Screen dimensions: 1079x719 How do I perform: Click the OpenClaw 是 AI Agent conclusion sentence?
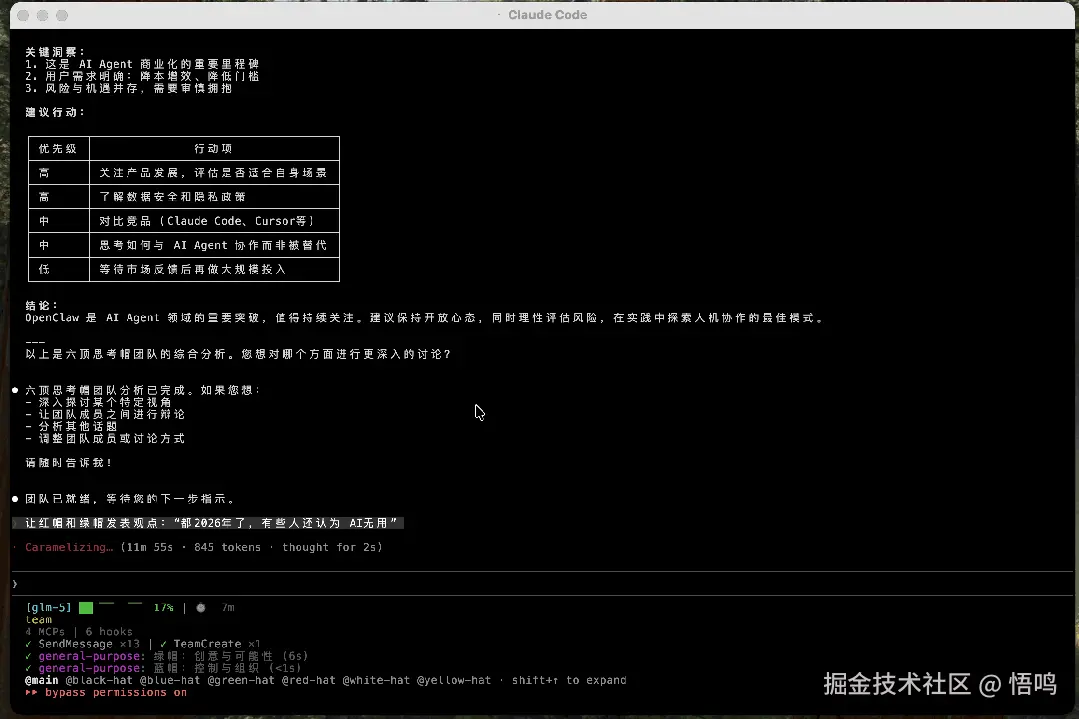click(x=425, y=318)
